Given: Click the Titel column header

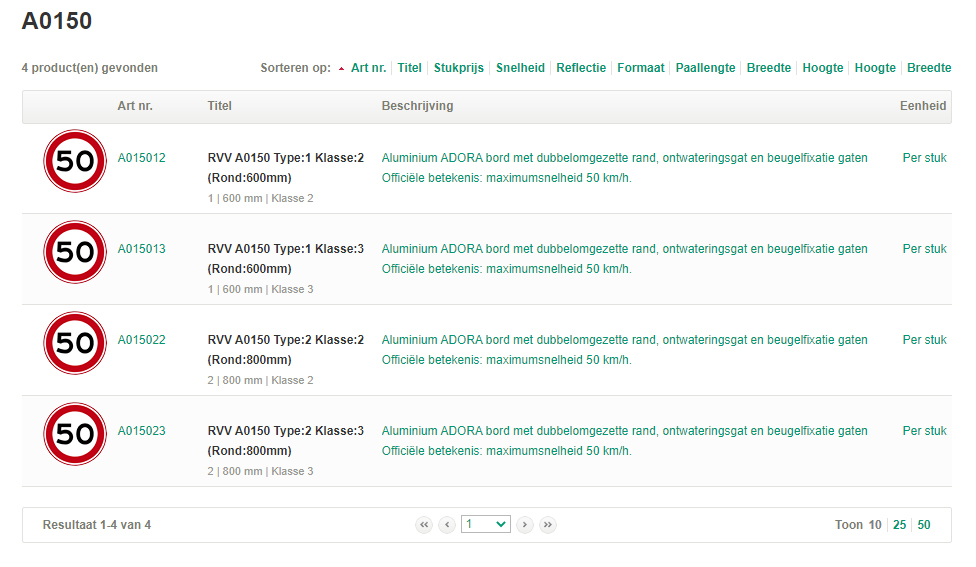Looking at the screenshot, I should click(219, 106).
